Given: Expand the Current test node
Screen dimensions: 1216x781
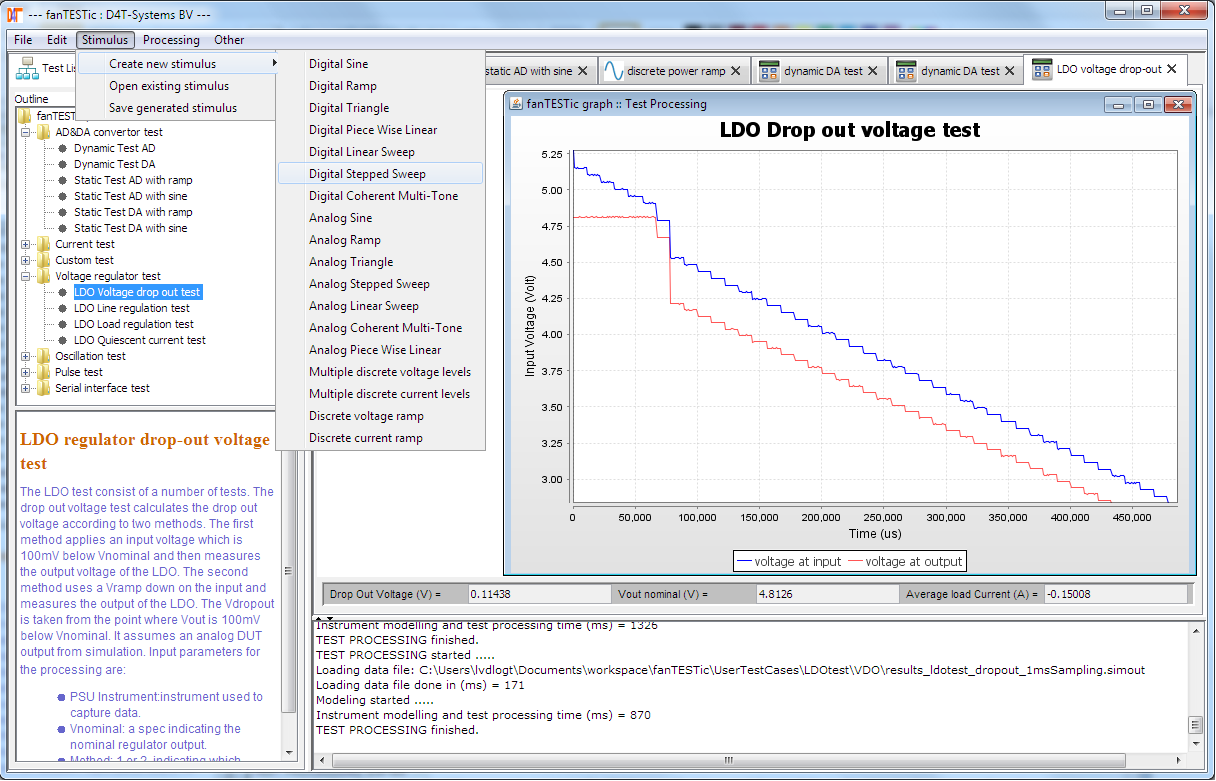Looking at the screenshot, I should (x=26, y=244).
